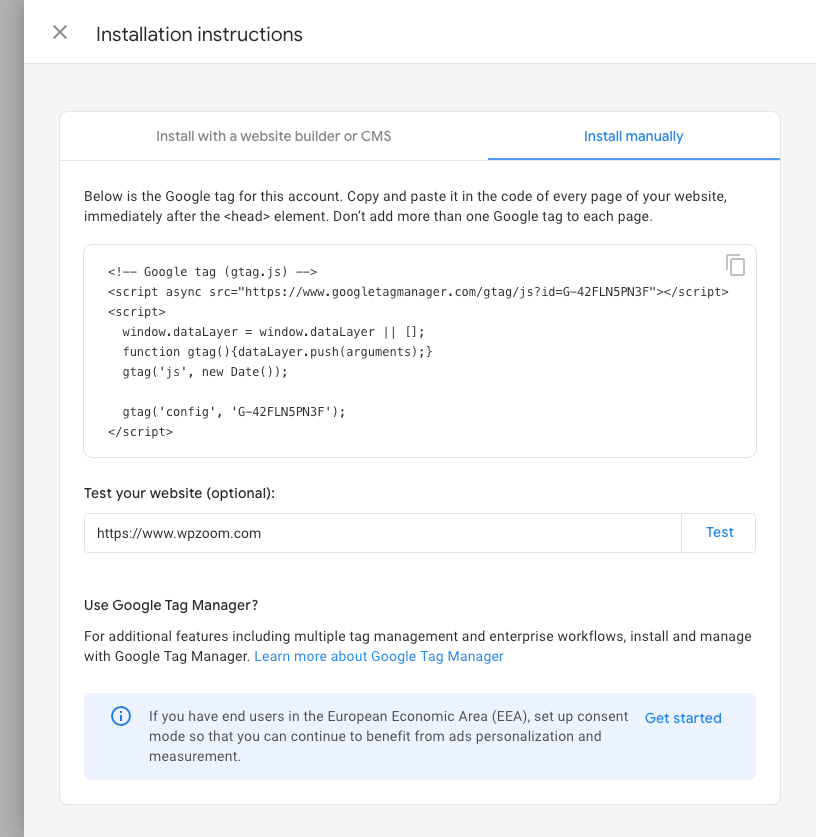Viewport: 816px width, 837px height.
Task: Click the script async src code line
Action: coord(418,291)
